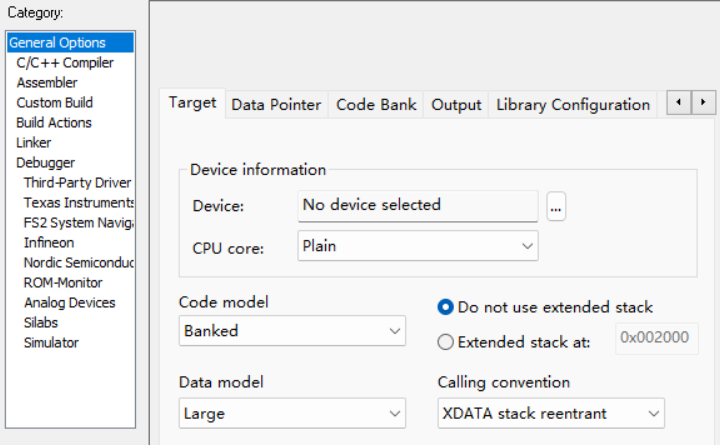Select Texas Instruments debugger driver
The height and width of the screenshot is (445, 720).
click(x=77, y=203)
